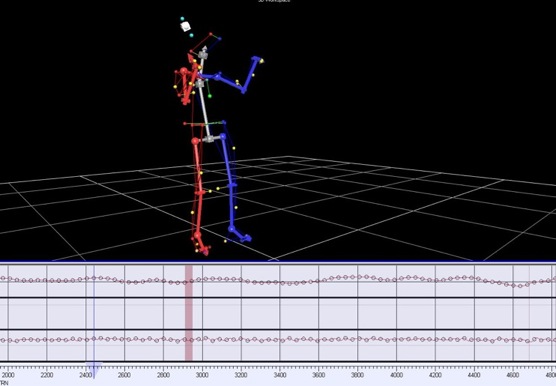Pick the green marker near the chest
The image size is (556, 386).
pos(210,96)
